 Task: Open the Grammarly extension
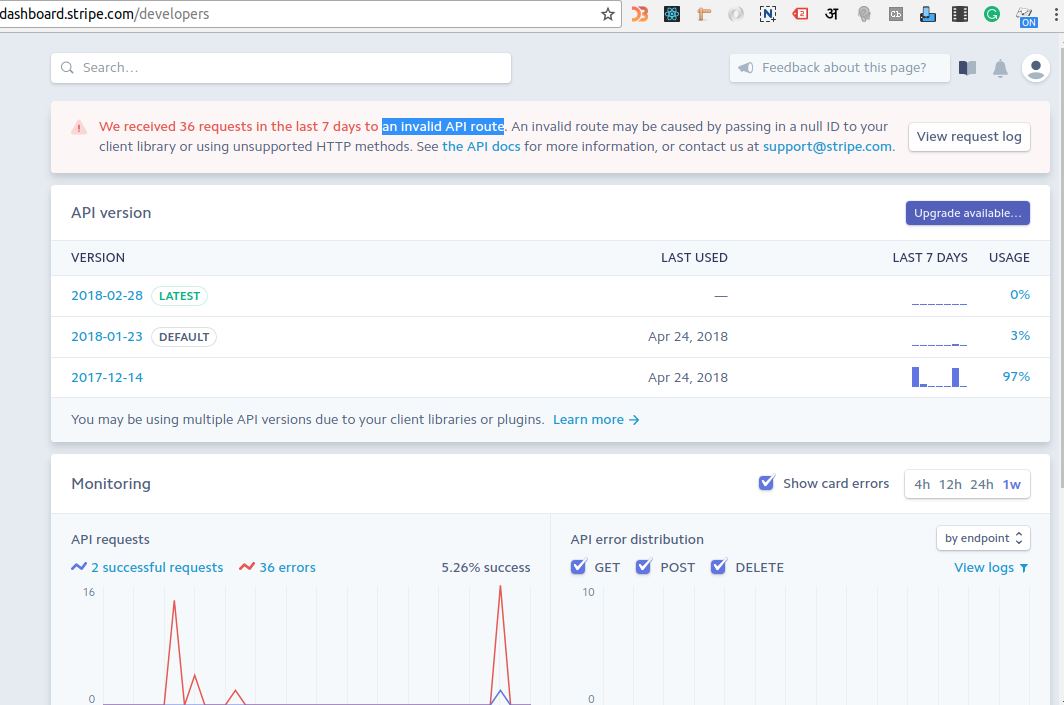point(991,14)
